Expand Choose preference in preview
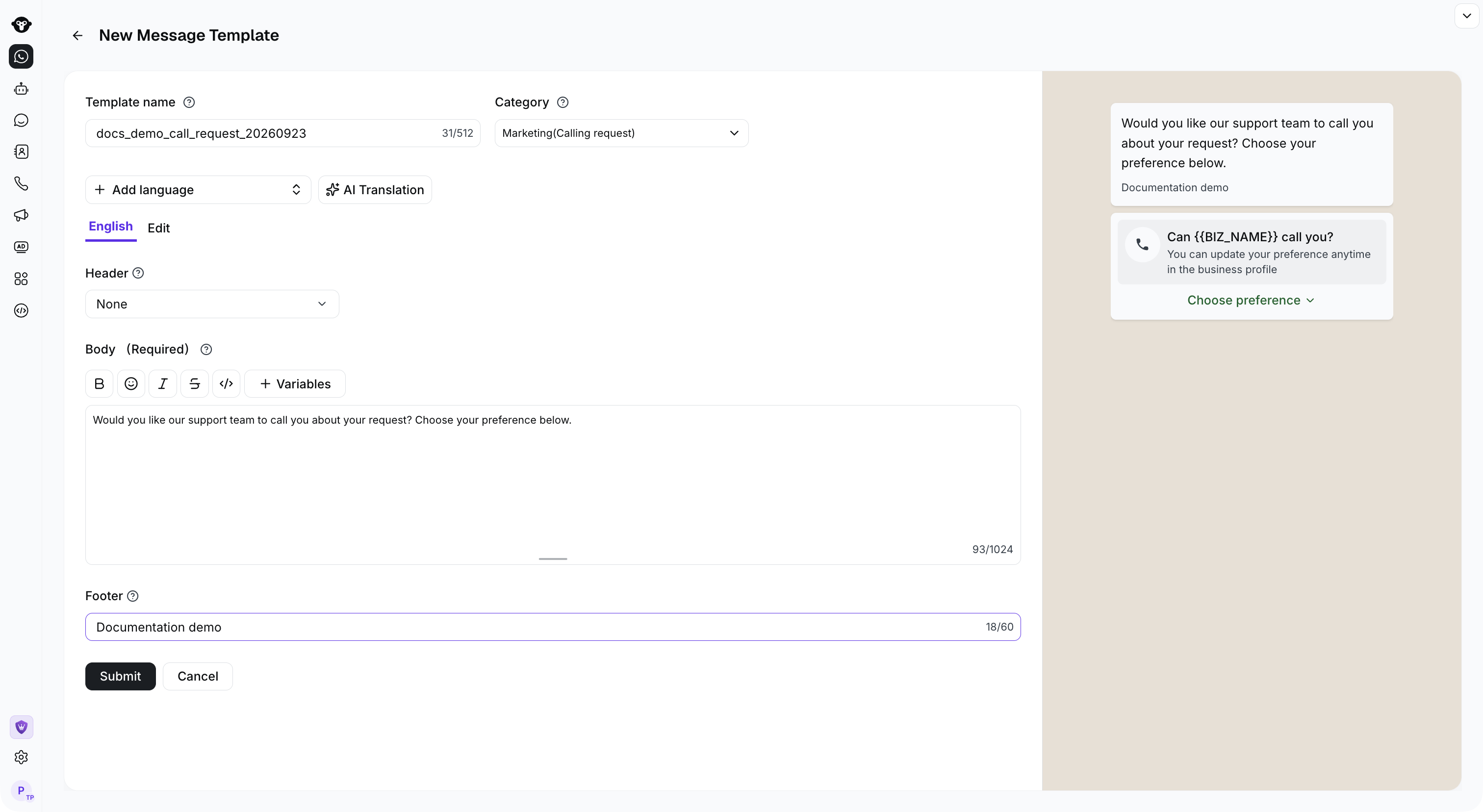The width and height of the screenshot is (1483, 812). (1251, 301)
